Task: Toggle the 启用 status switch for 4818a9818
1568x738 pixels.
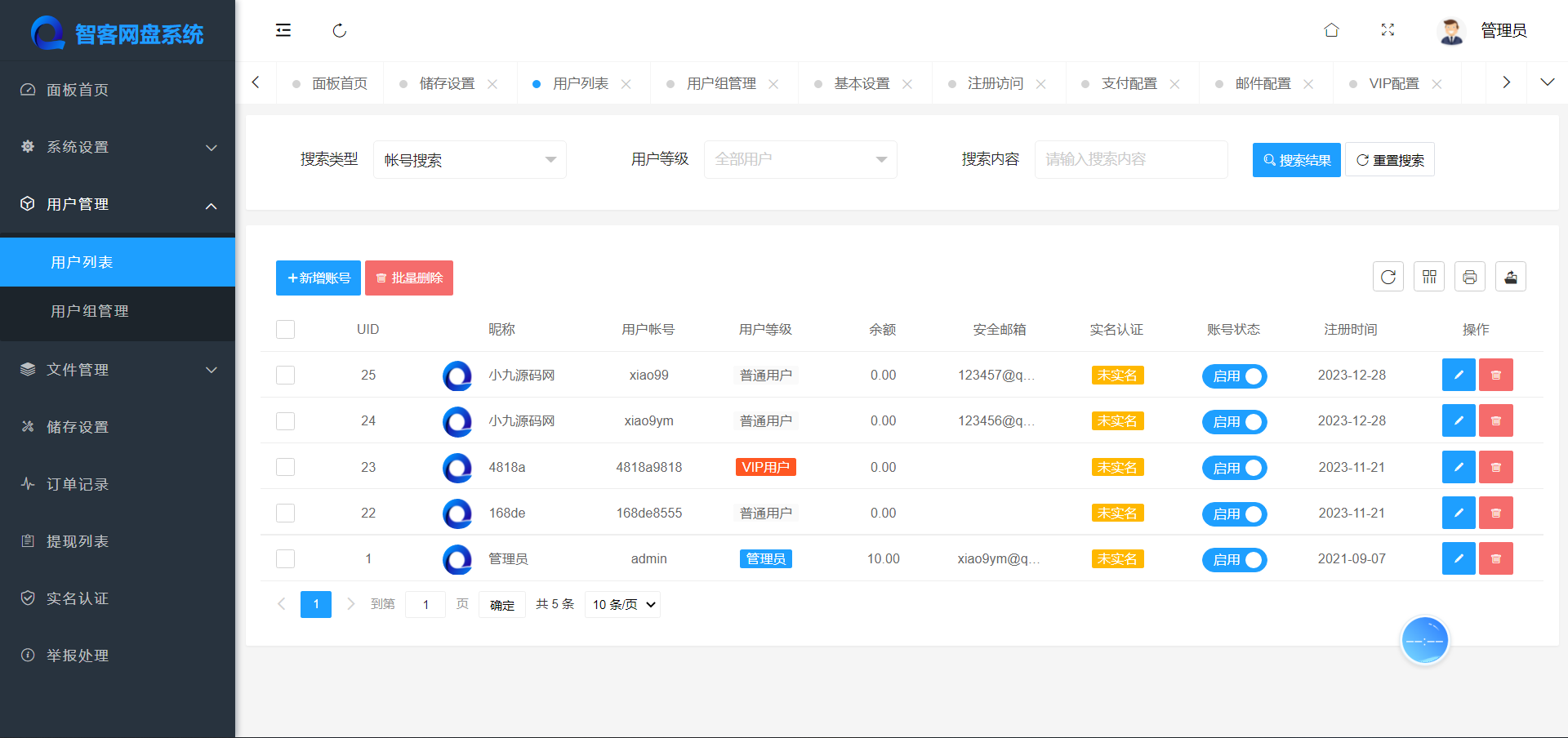Action: pos(1234,468)
